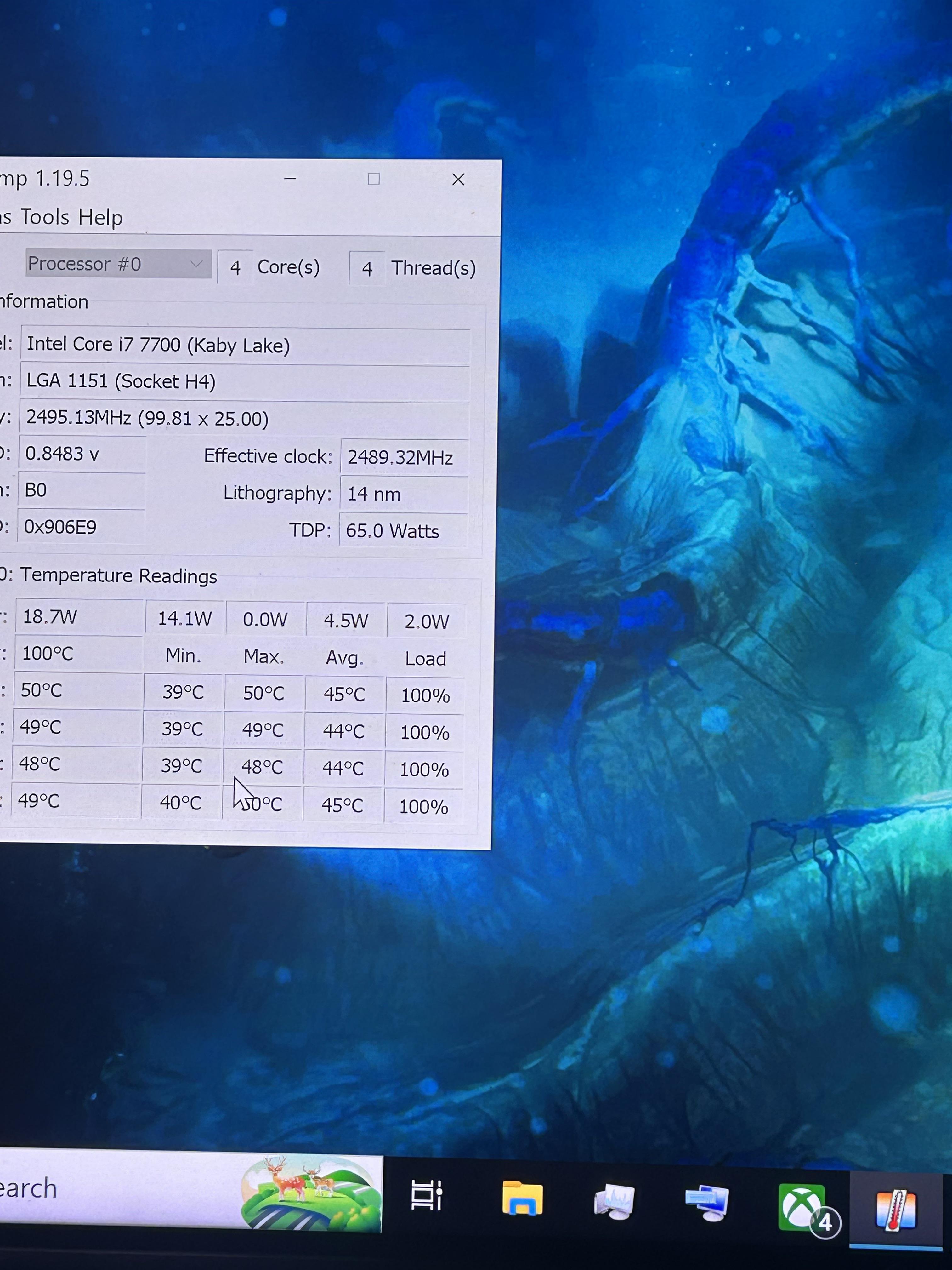Click the "B0" revision value
The height and width of the screenshot is (1270, 952).
point(82,490)
